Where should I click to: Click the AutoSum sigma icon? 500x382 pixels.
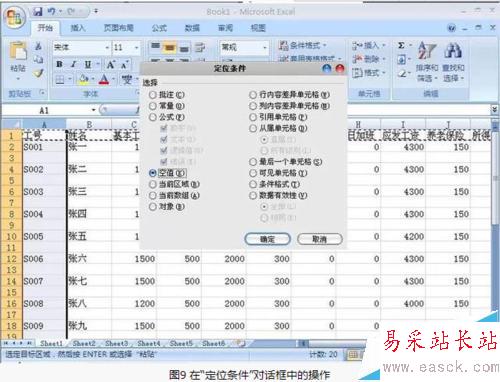pyautogui.click(x=402, y=45)
